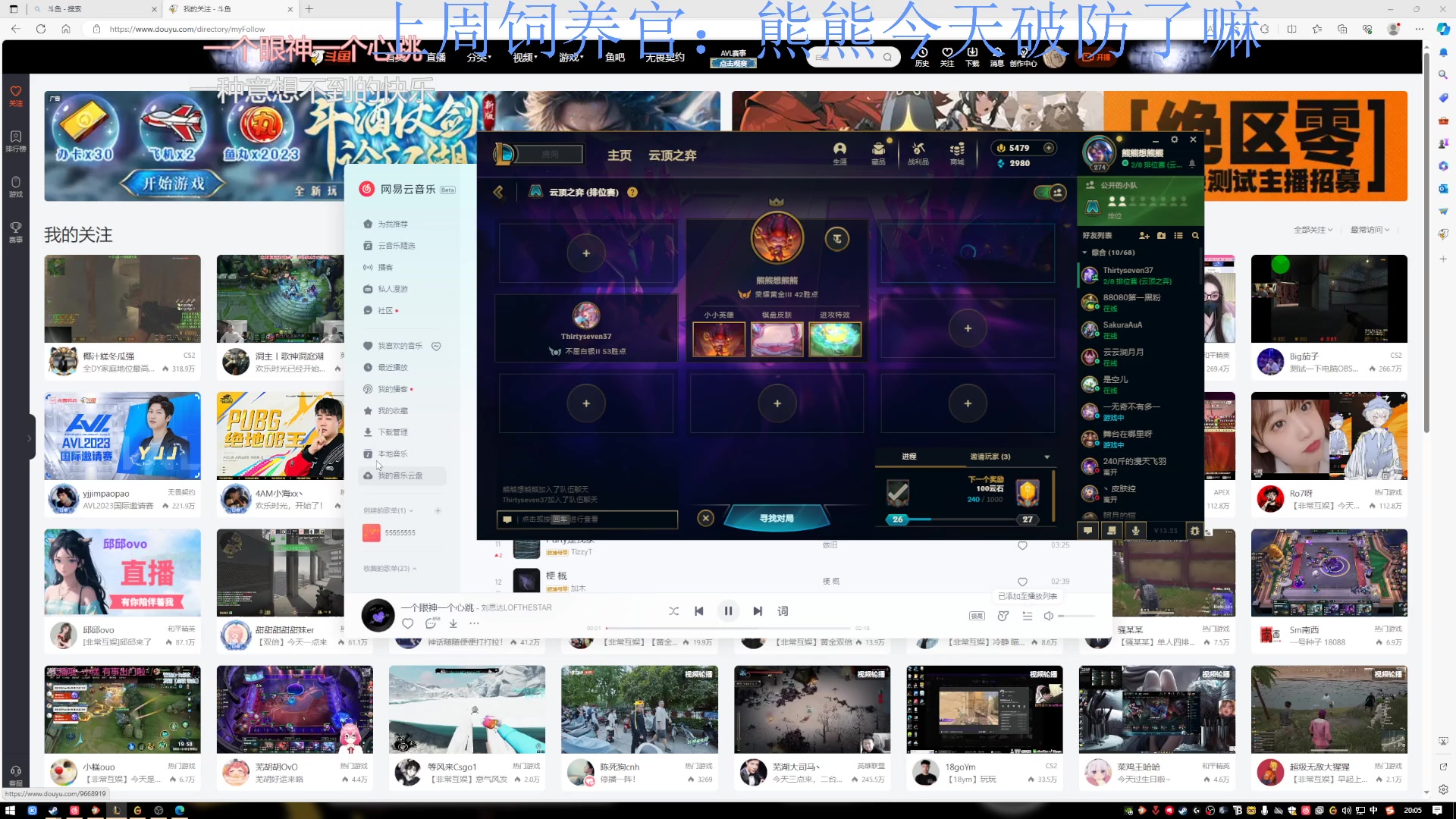Click the shuffle mode icon in the music player

[x=673, y=611]
